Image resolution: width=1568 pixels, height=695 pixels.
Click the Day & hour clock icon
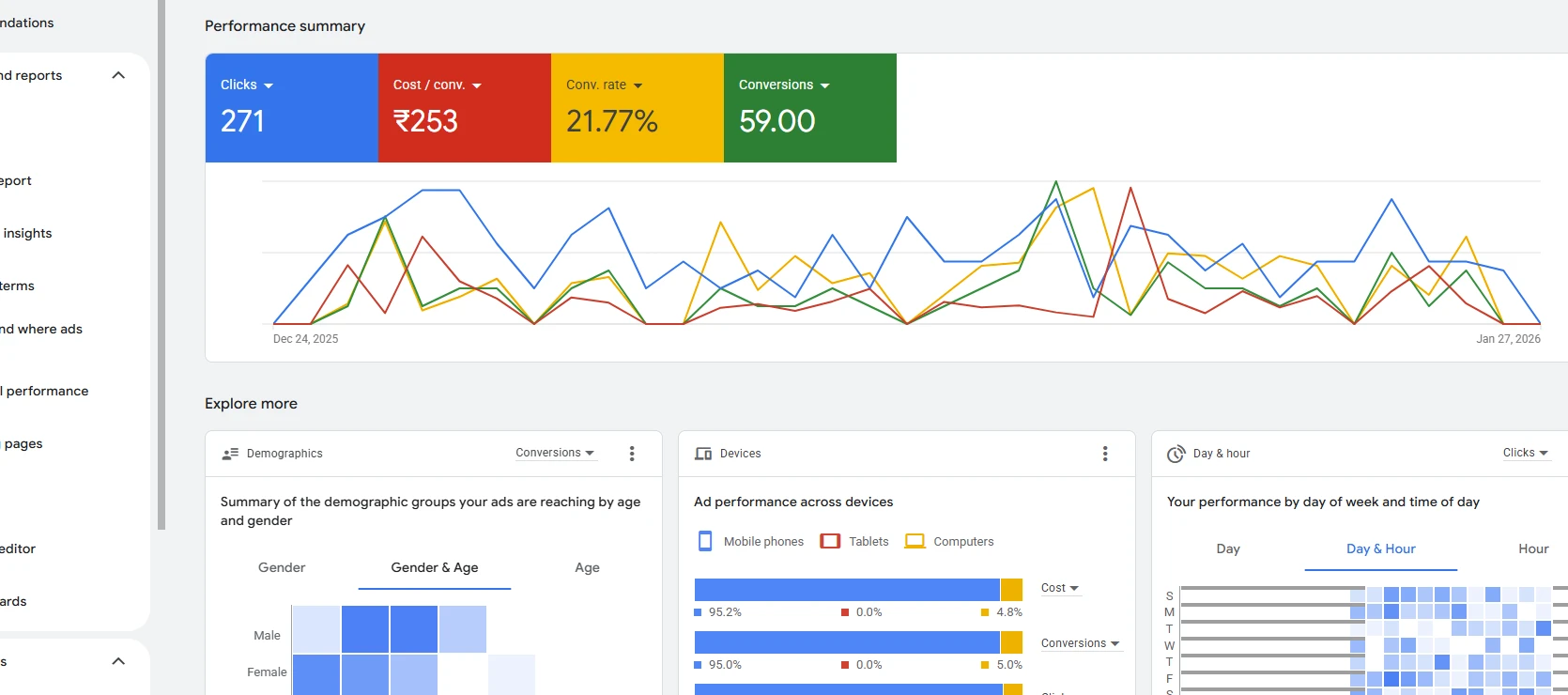click(1176, 454)
